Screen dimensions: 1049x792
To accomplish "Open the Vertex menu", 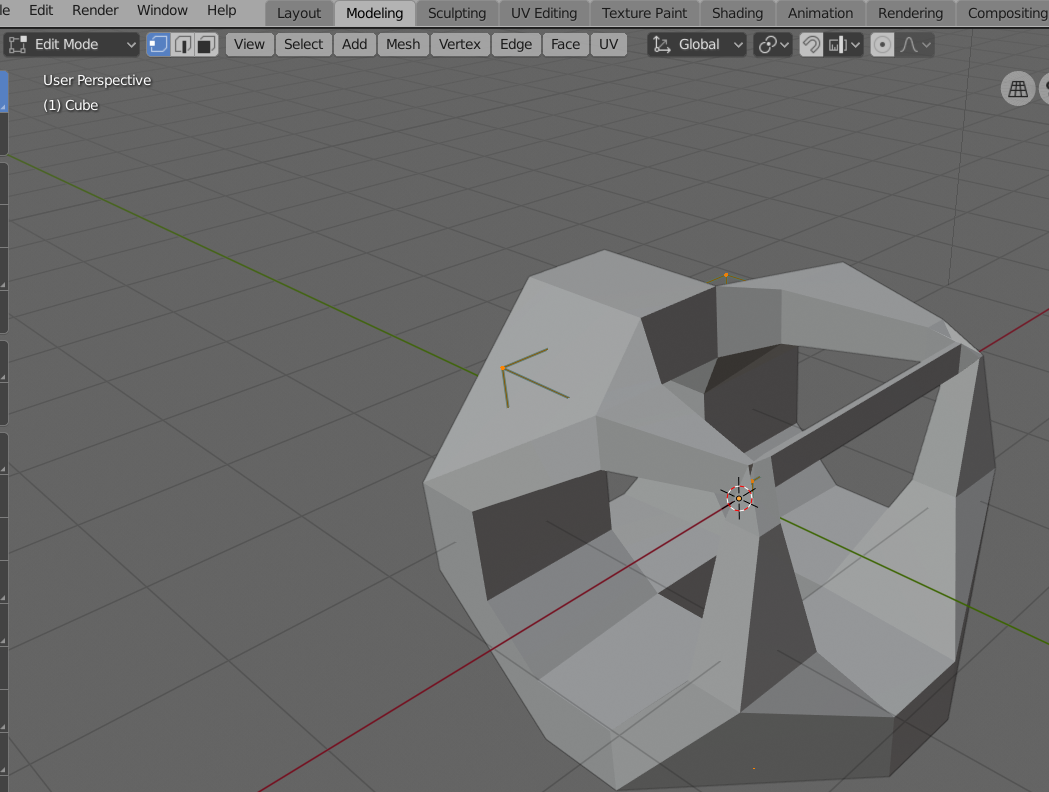I will coord(460,45).
